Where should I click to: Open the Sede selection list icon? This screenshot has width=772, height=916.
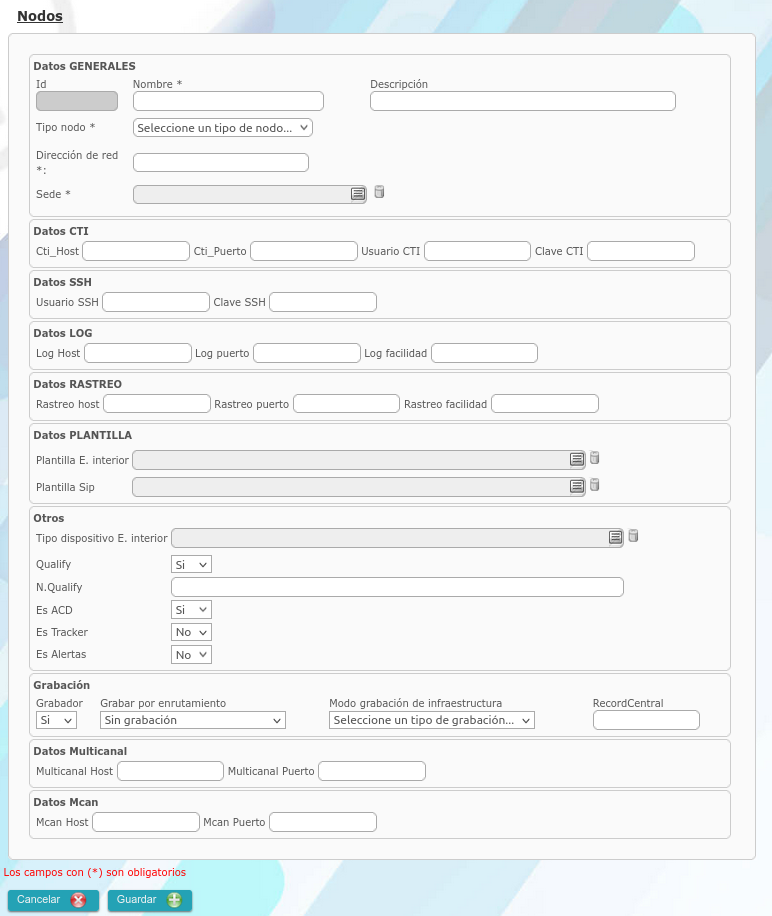[358, 194]
